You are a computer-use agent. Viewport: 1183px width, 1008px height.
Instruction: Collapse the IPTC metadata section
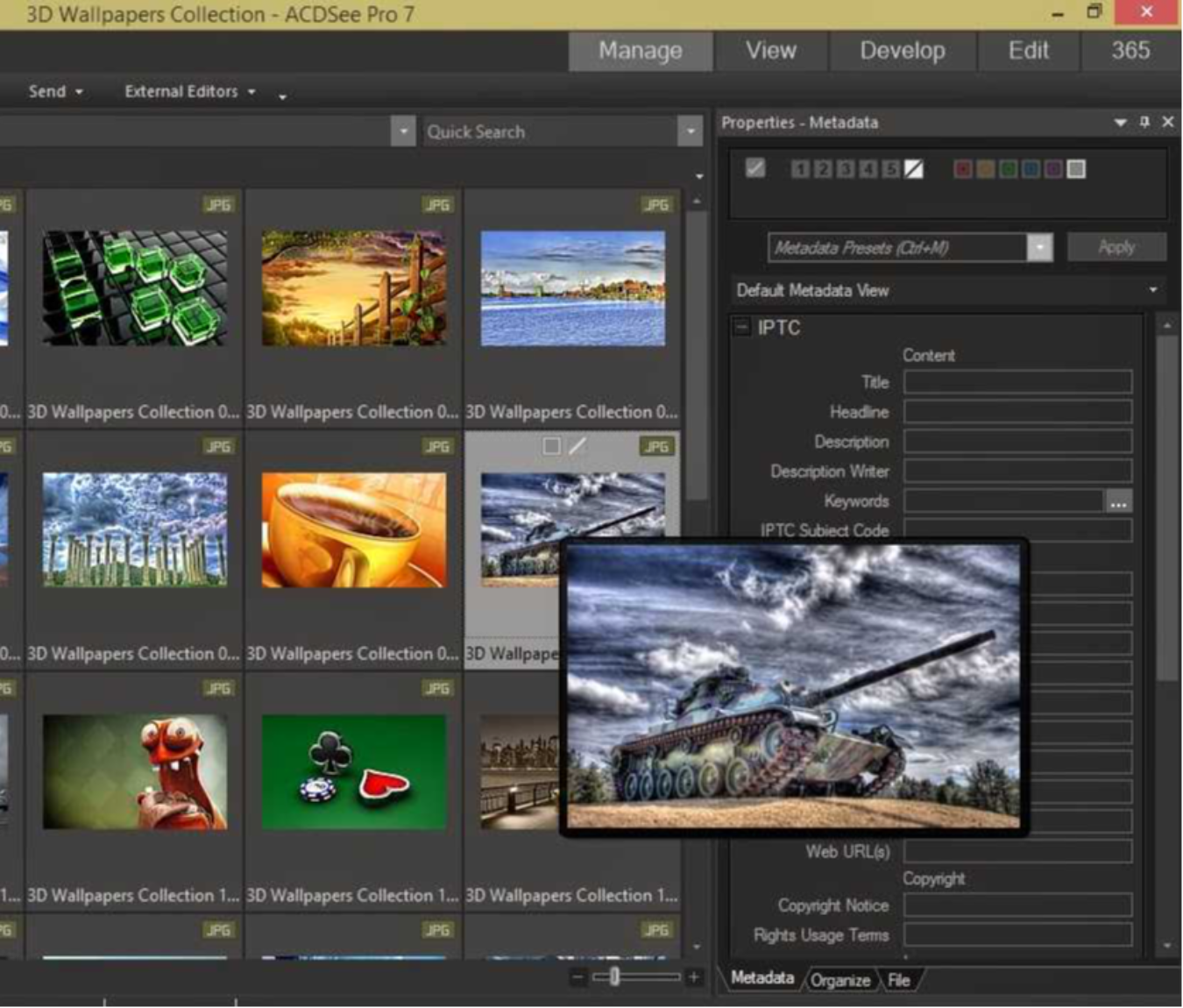[742, 327]
